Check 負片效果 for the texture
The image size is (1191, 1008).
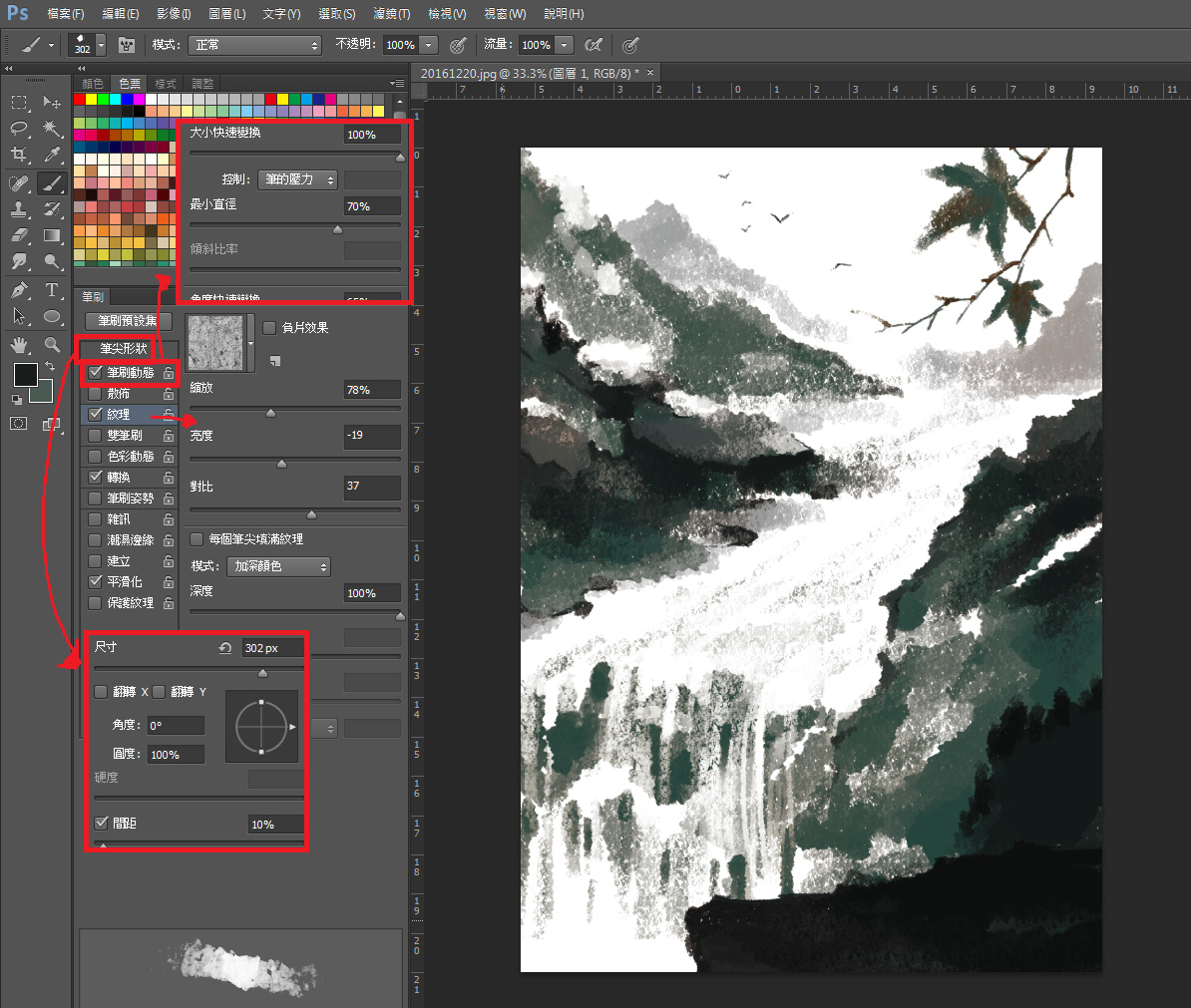click(269, 328)
